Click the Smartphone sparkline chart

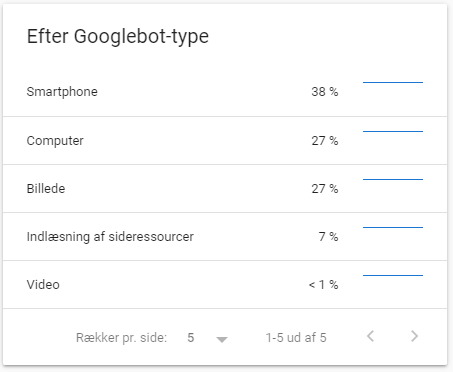393,82
